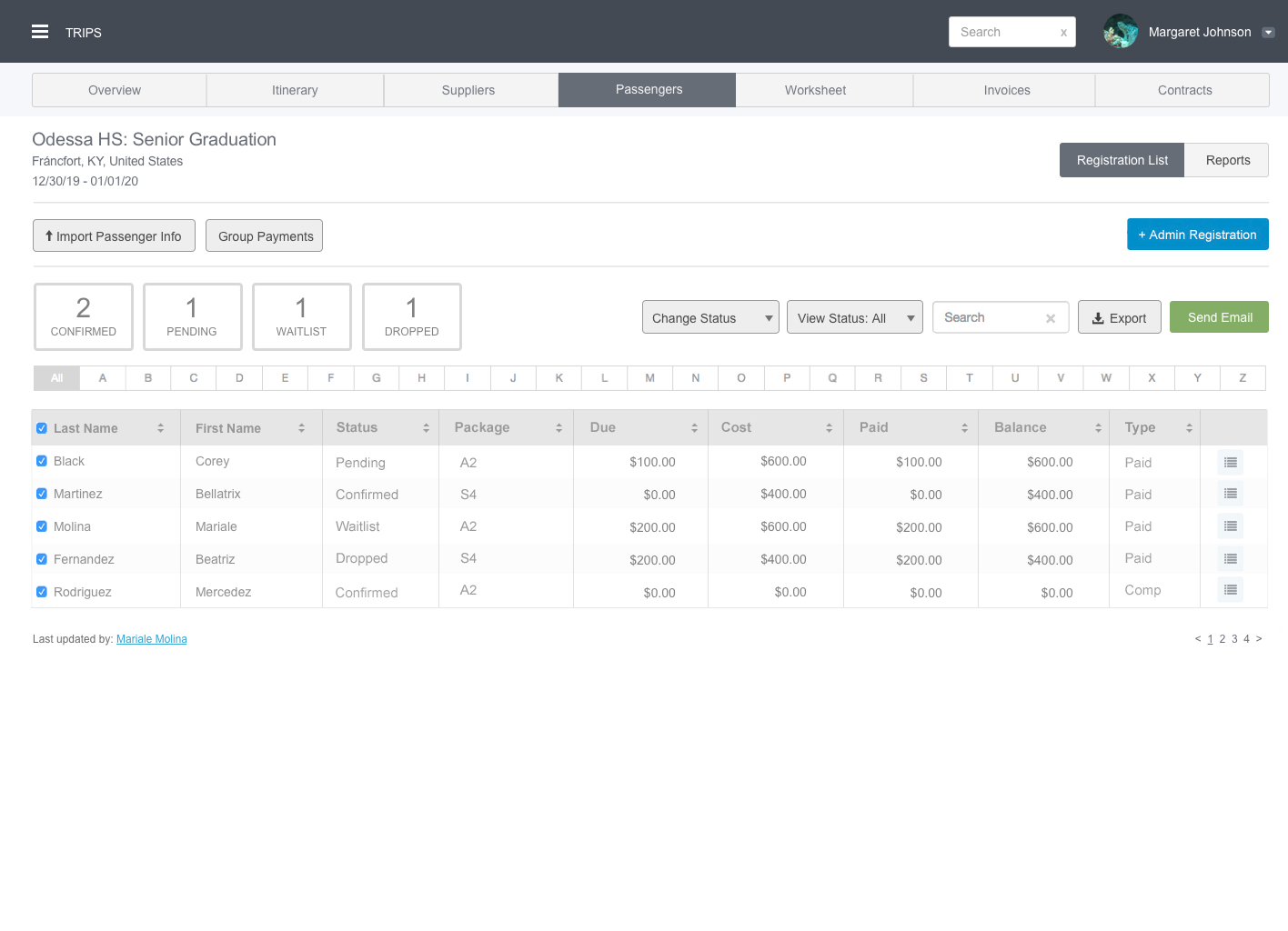Screen dimensions: 1288x931
Task: Open Mariale Molina profile link
Action: pyautogui.click(x=152, y=639)
